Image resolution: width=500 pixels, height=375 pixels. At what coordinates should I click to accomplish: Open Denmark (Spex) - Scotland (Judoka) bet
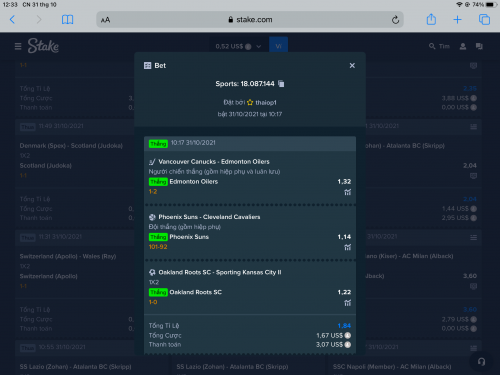(x=71, y=146)
